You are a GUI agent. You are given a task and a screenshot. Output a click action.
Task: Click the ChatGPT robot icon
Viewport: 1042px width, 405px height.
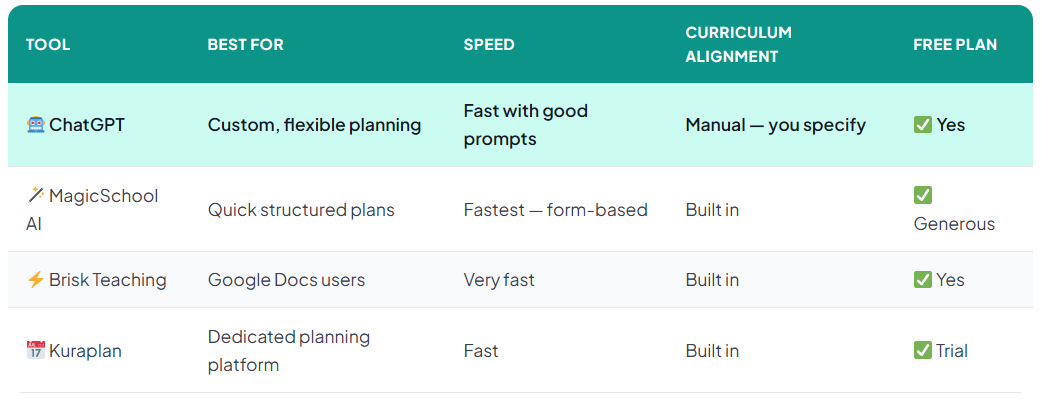(x=35, y=125)
